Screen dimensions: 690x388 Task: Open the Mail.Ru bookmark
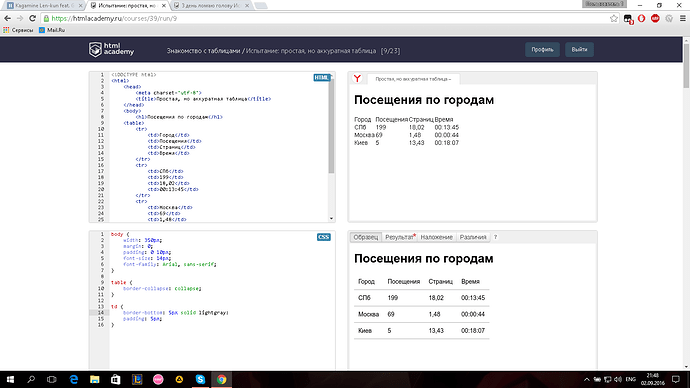pyautogui.click(x=52, y=30)
